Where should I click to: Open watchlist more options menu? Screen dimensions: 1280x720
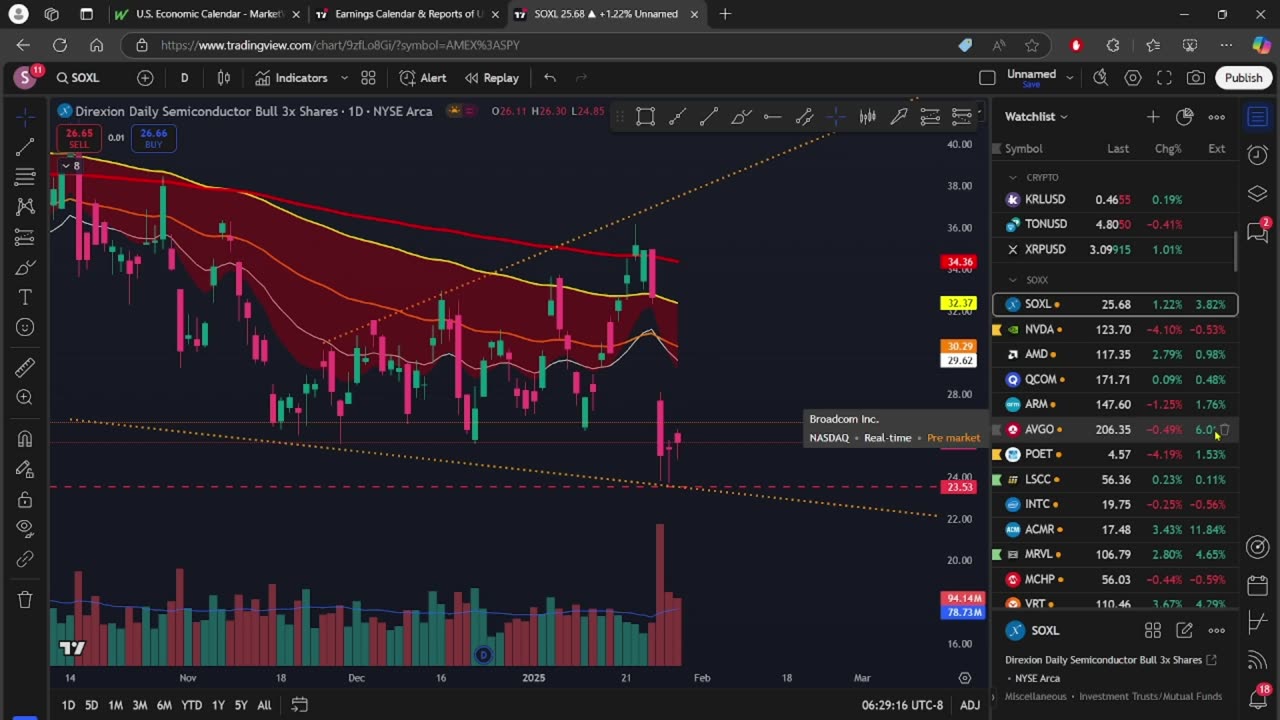click(x=1217, y=117)
